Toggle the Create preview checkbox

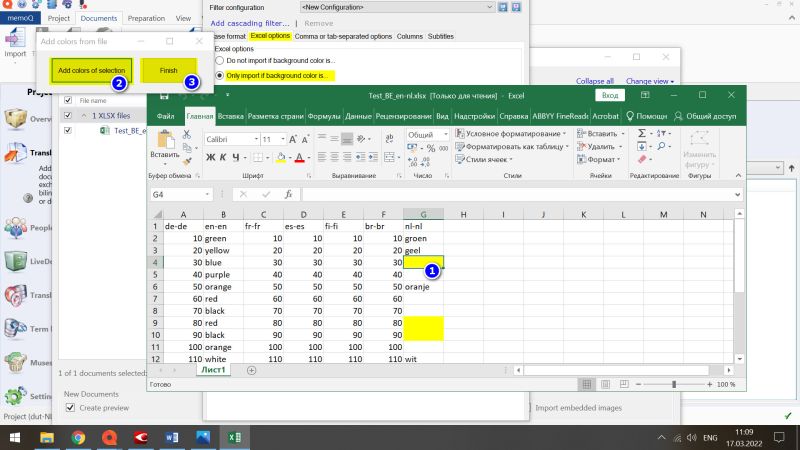click(70, 408)
